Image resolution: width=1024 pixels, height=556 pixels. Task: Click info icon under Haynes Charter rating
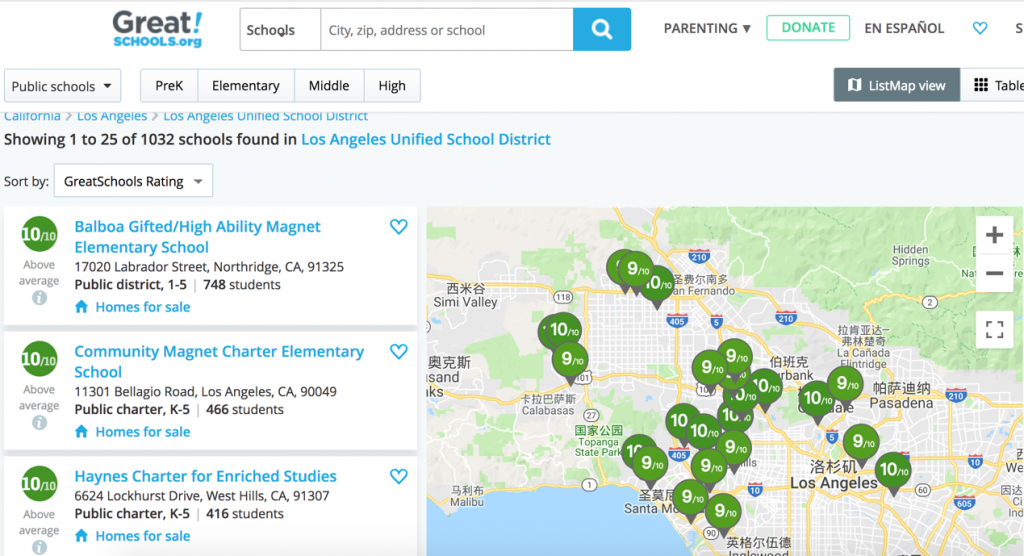(39, 548)
